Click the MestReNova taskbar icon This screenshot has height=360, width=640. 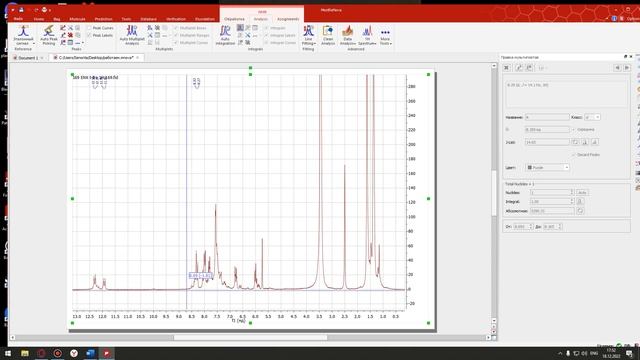tap(107, 353)
